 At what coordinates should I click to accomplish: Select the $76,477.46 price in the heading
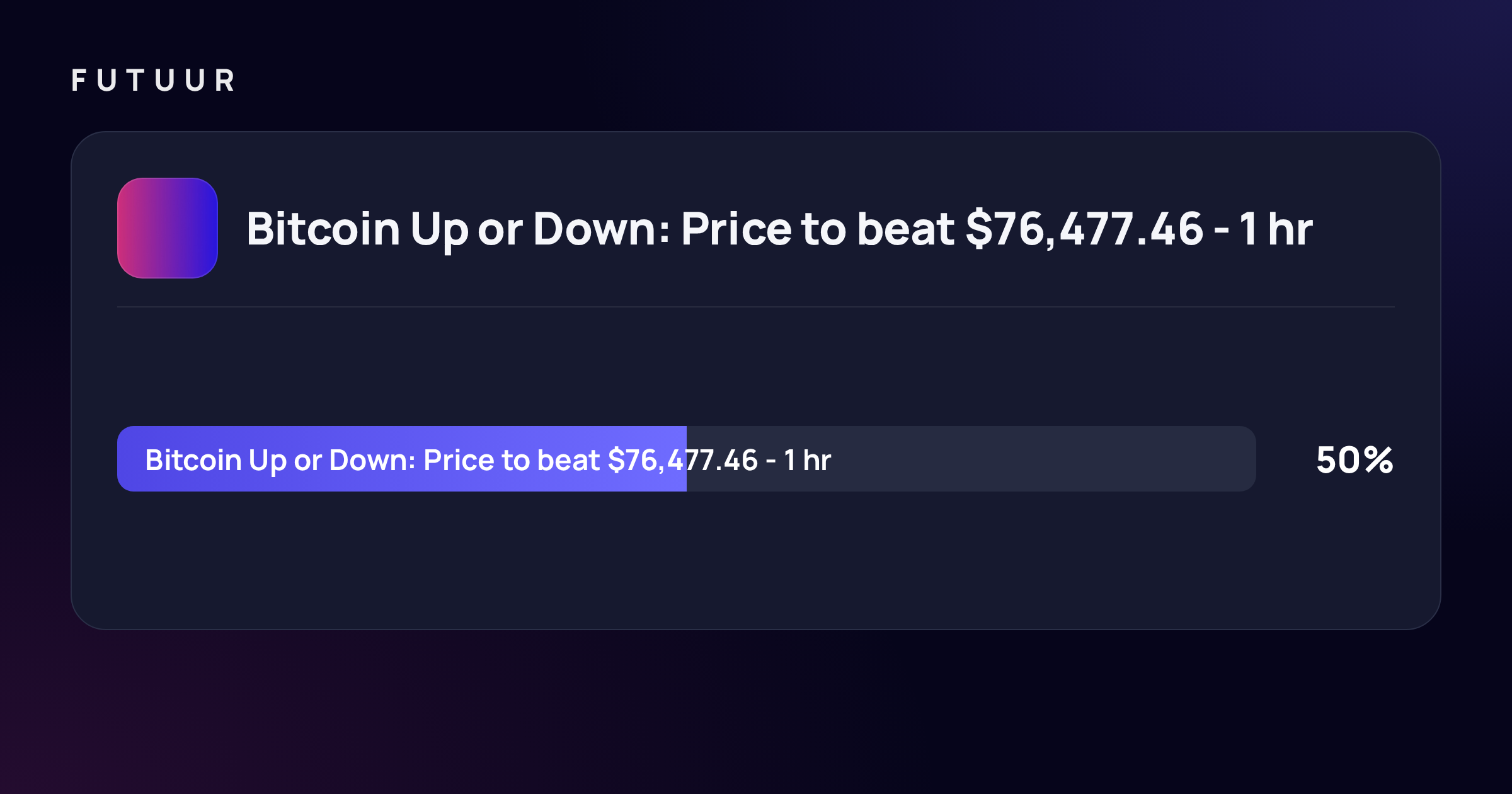click(1084, 229)
